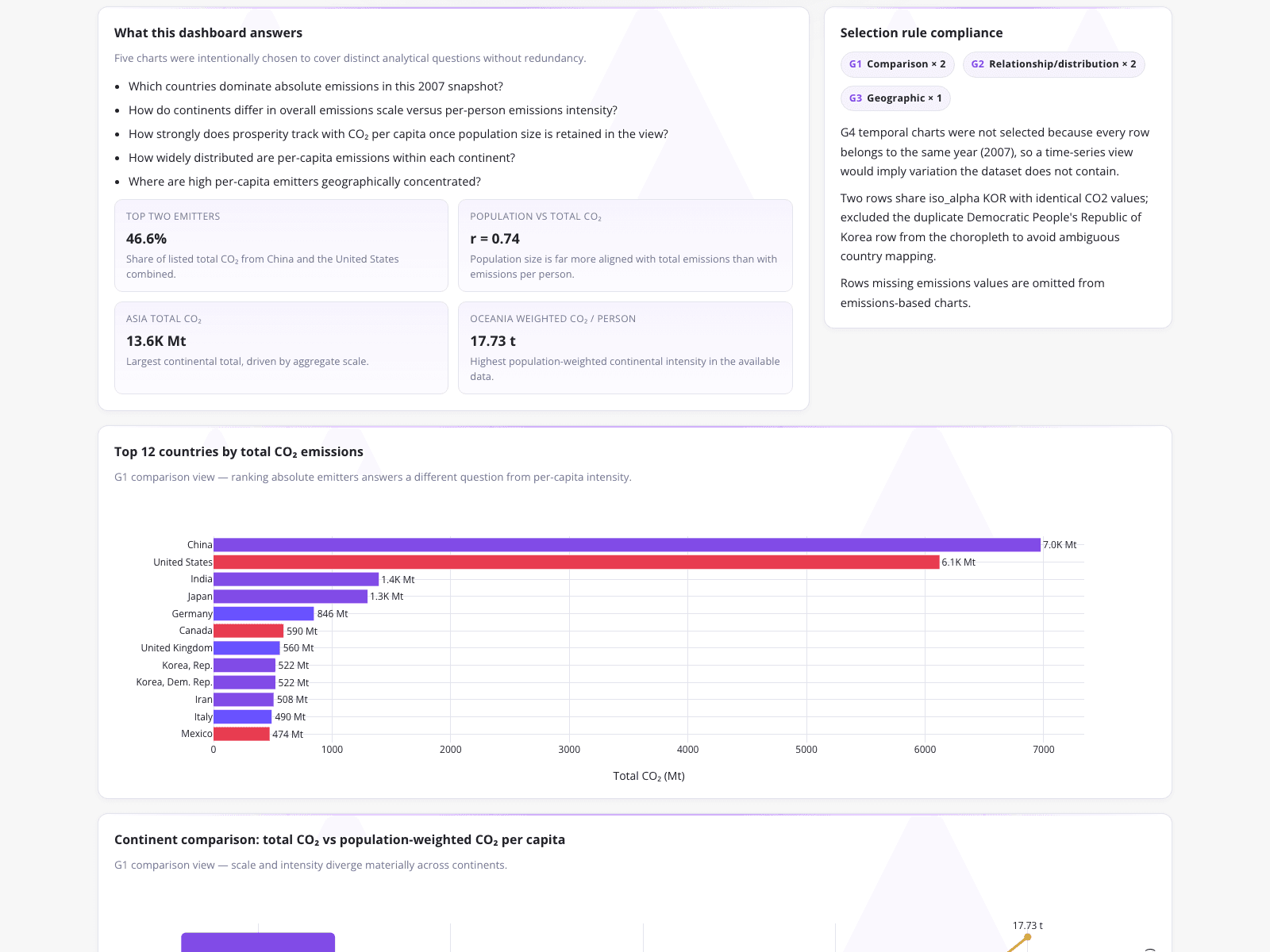Click the '17.73 t' line point label
Image resolution: width=1270 pixels, height=952 pixels.
1028,926
